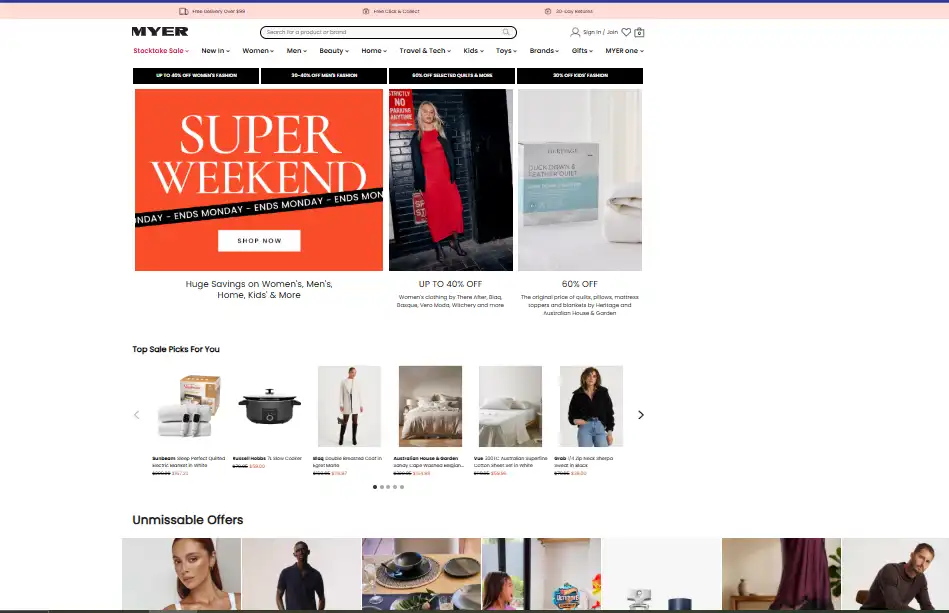Expand the Home menu
The height and width of the screenshot is (613, 949).
pyautogui.click(x=374, y=51)
